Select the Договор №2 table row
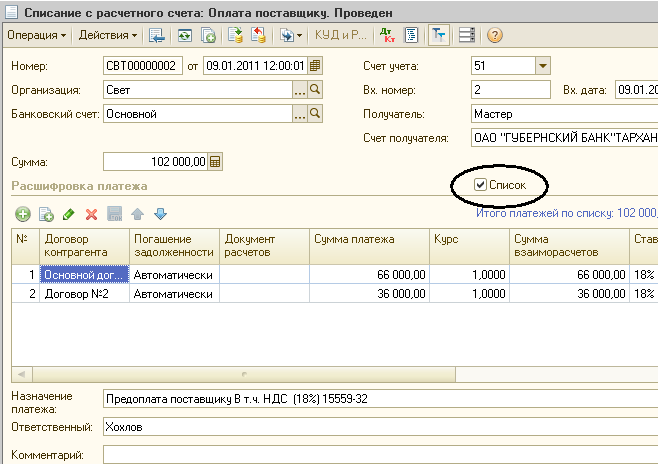The height and width of the screenshot is (464, 658). (334, 294)
